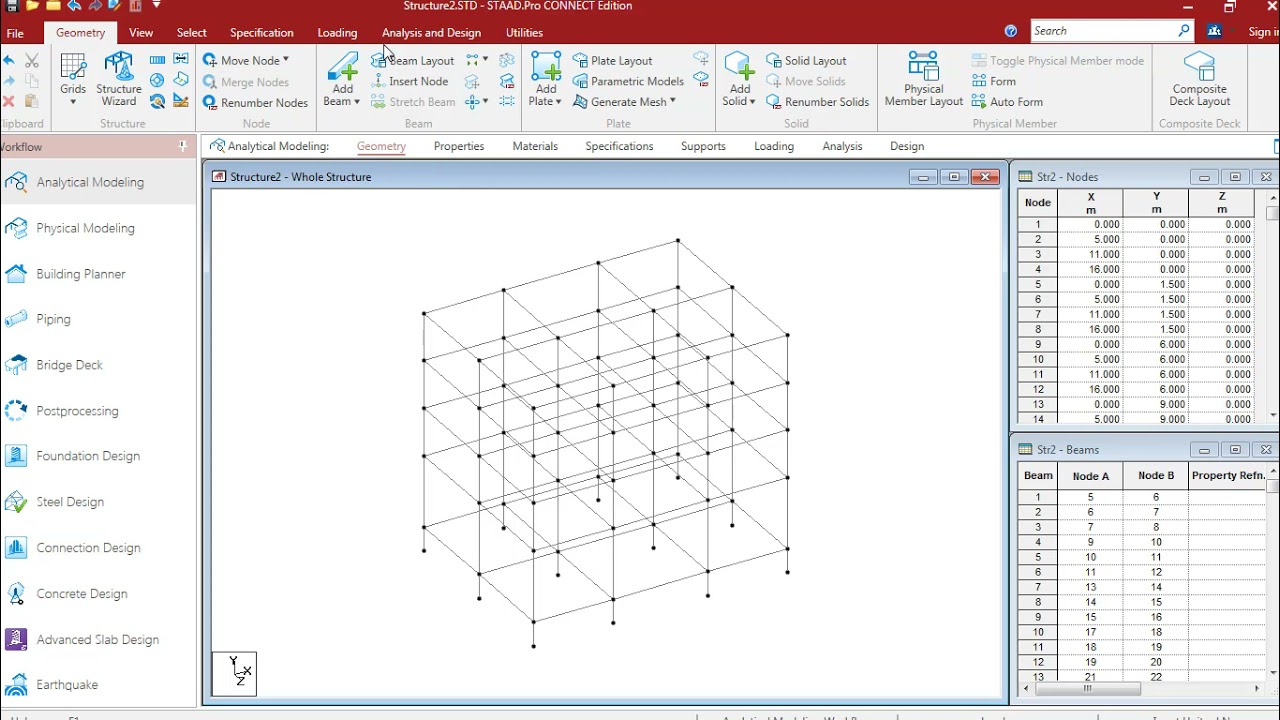Select the Piping workflow
Screen dimensions: 1280x720
point(98,319)
